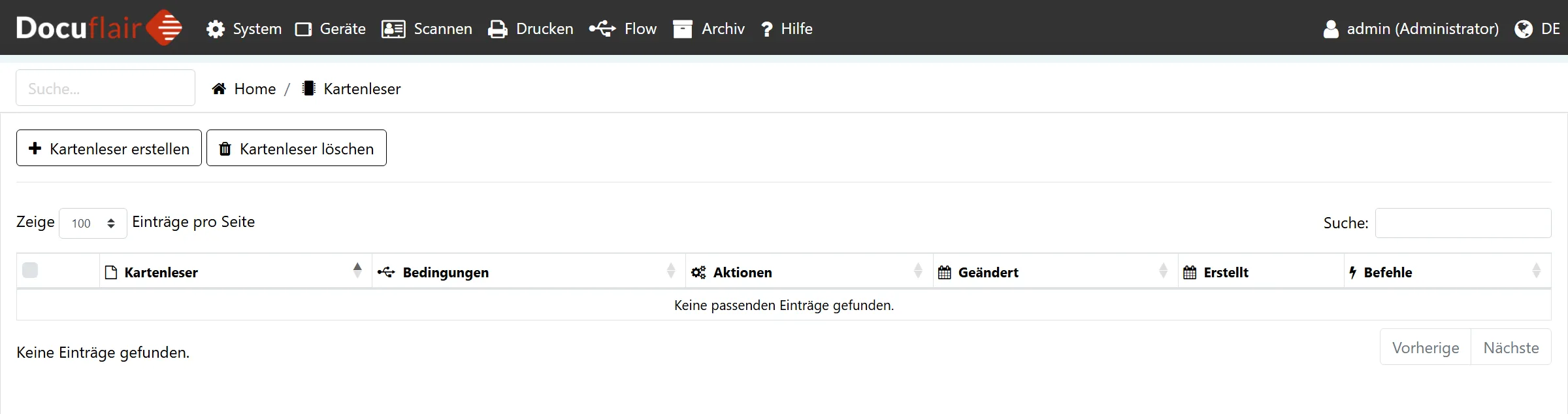Image resolution: width=1568 pixels, height=414 pixels.
Task: Open the entries per page dropdown
Action: click(93, 224)
